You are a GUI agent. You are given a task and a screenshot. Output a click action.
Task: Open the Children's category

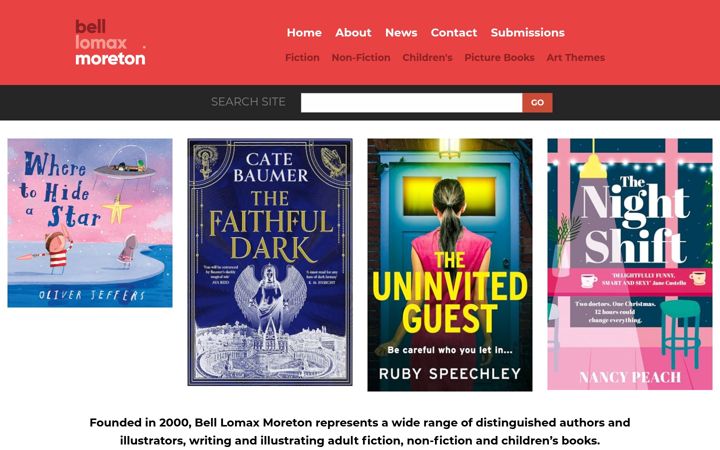428,57
